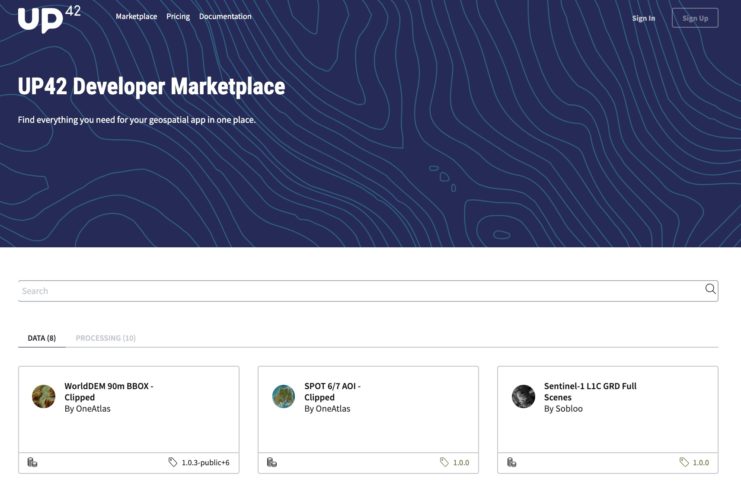Click the Sentinel-1 L1C GRD thumbnail icon
Viewport: 741px width, 486px height.
tap(523, 396)
